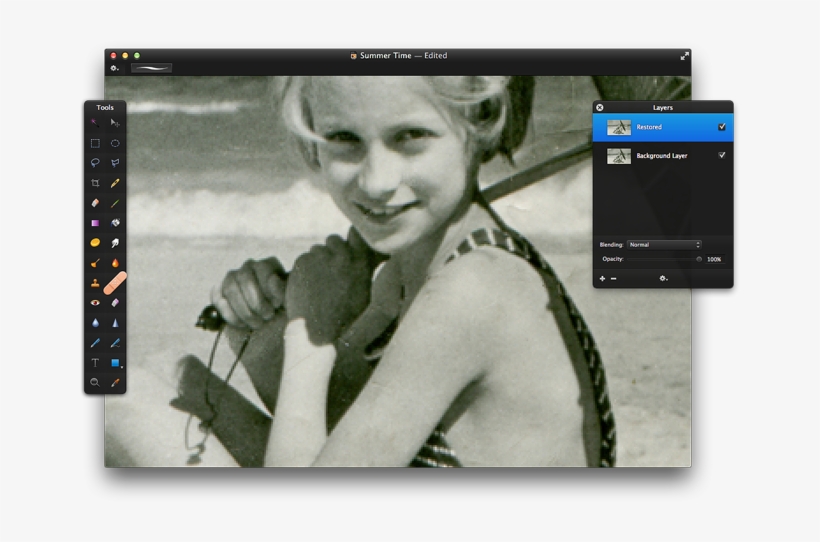Add a new layer with plus button

click(x=602, y=279)
